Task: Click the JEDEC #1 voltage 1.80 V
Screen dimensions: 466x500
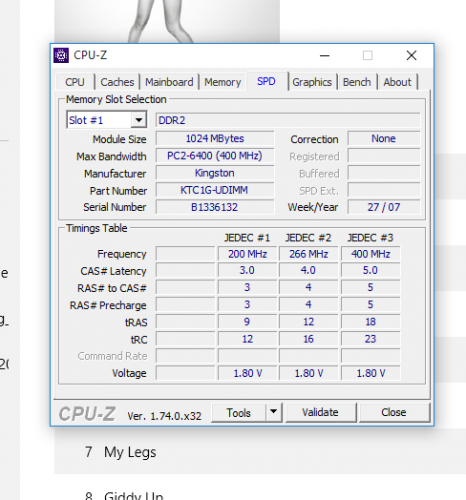Action: coord(247,373)
